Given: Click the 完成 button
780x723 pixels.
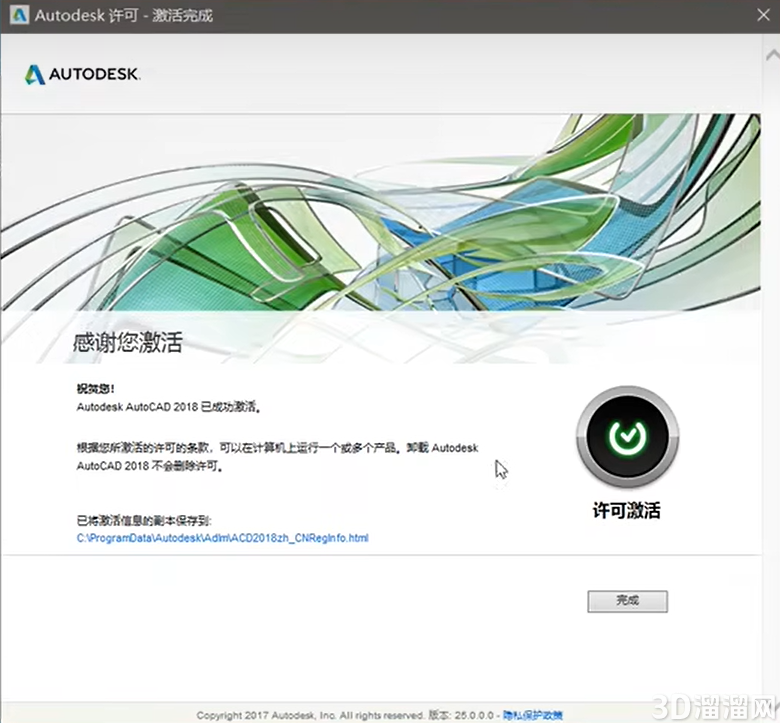Looking at the screenshot, I should click(627, 601).
